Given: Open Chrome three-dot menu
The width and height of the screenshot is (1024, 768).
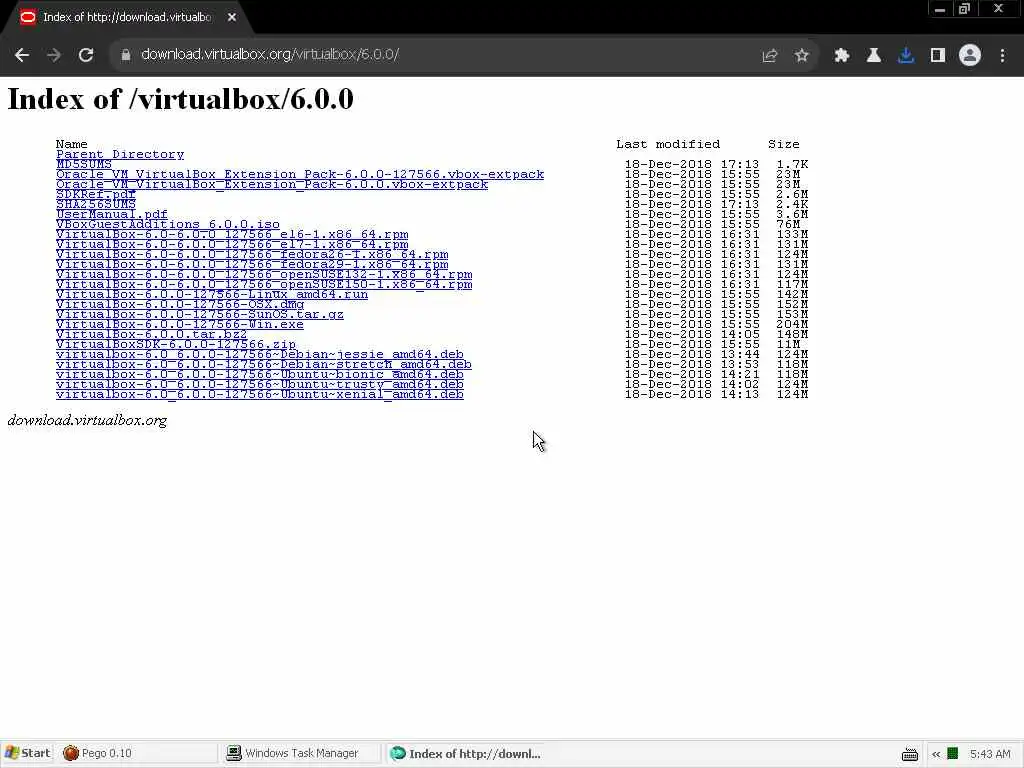Looking at the screenshot, I should click(1002, 56).
